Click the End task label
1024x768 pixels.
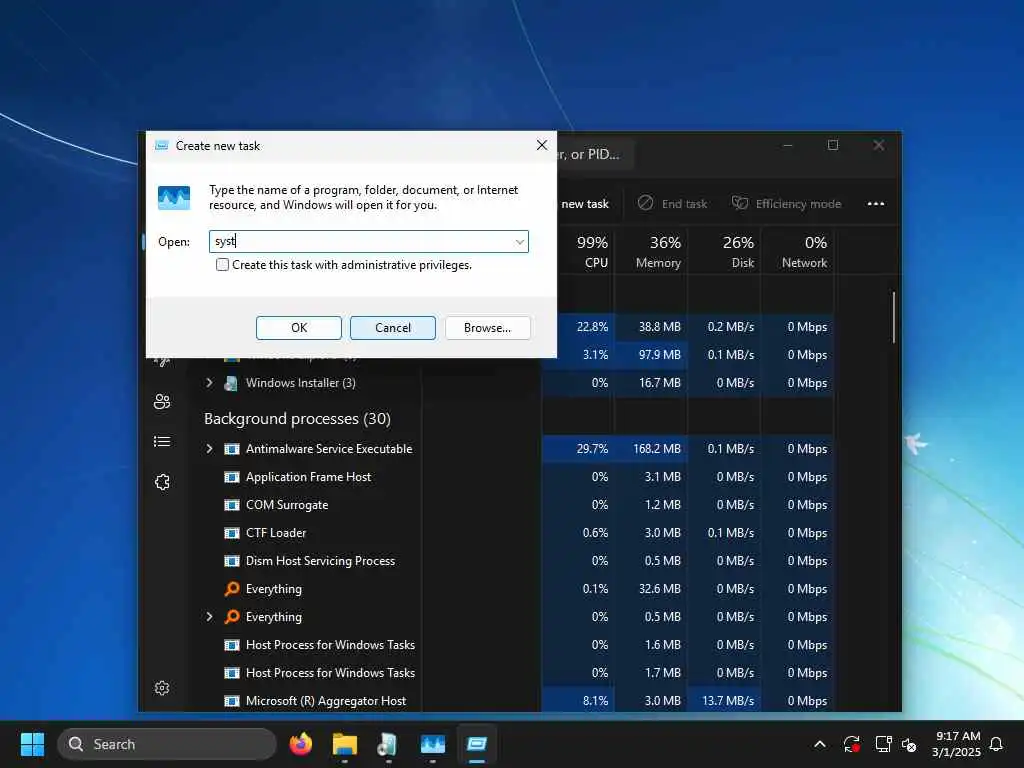pos(684,204)
